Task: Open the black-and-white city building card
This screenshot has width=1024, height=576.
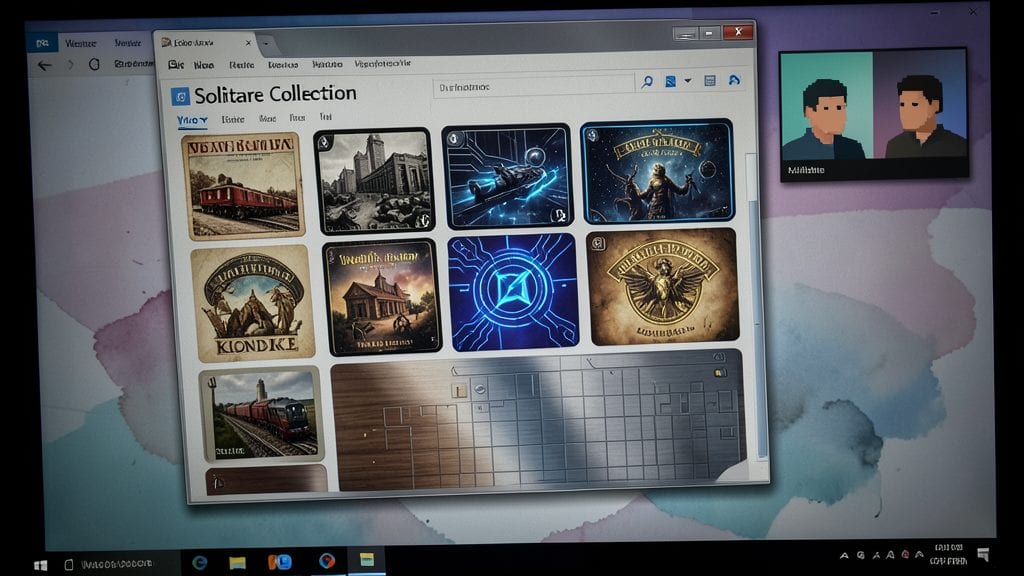Action: pos(374,181)
